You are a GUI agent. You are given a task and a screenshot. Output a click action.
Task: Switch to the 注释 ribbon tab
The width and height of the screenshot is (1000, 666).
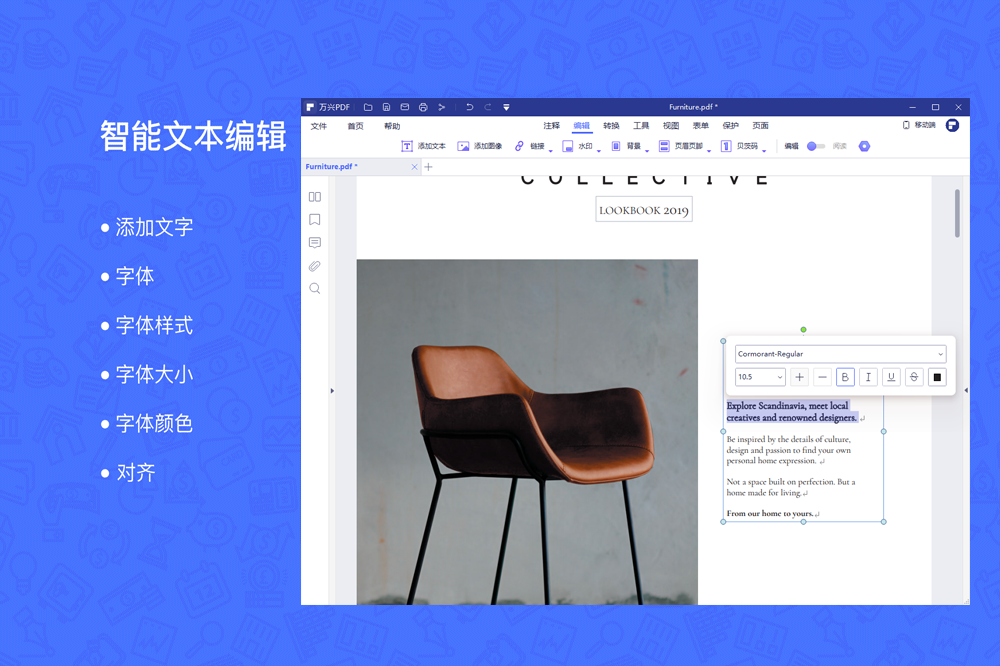[551, 126]
